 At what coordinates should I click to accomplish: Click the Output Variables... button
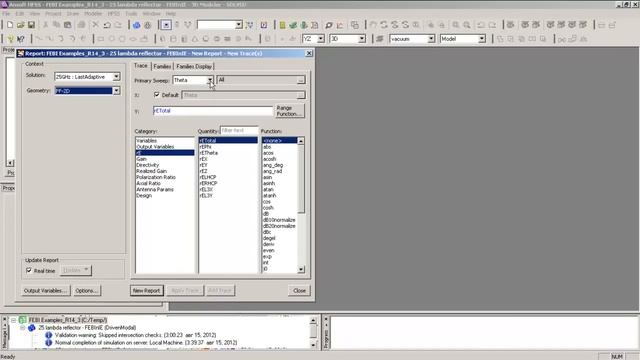[x=45, y=291]
